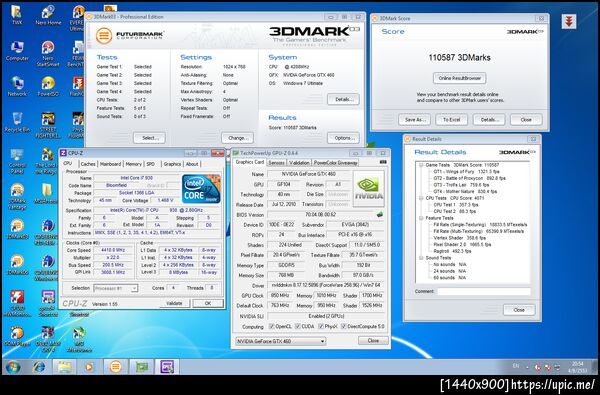Open the PowerColor Giveaway tab in GPU-Z

[335, 163]
